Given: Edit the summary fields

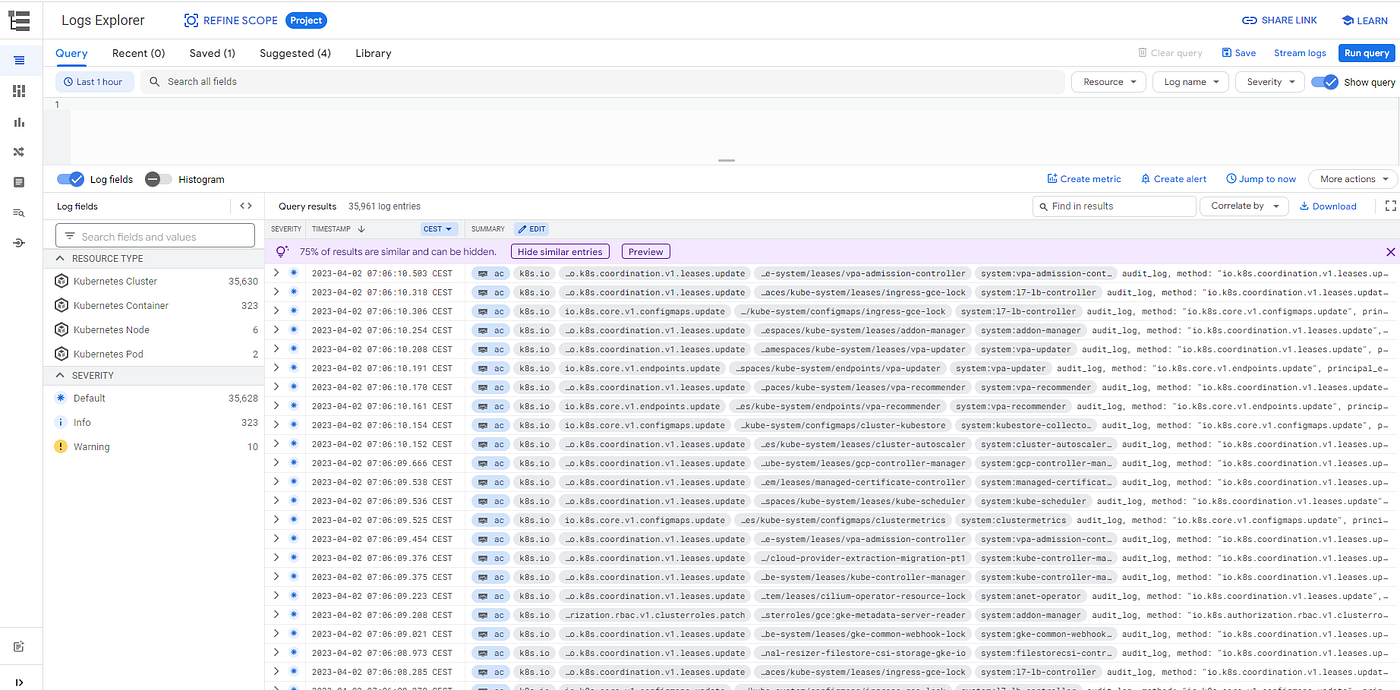Looking at the screenshot, I should point(531,229).
